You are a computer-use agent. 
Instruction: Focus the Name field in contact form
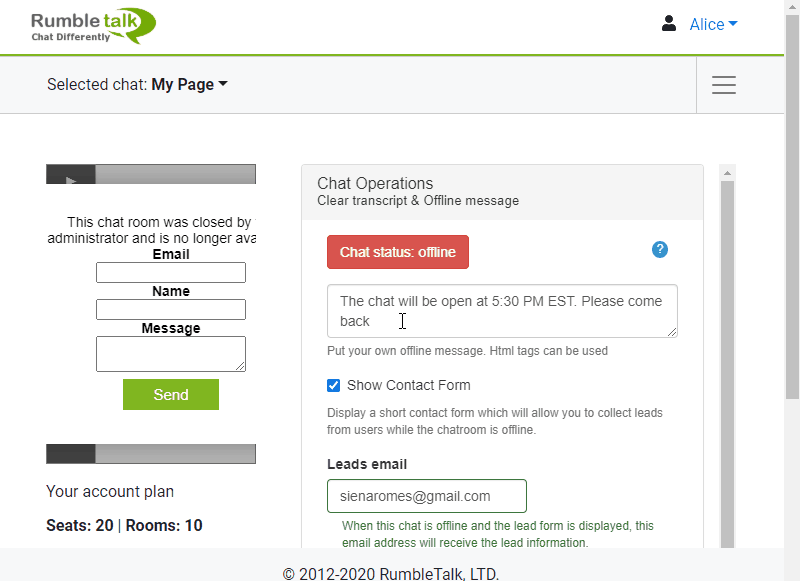pyautogui.click(x=171, y=310)
